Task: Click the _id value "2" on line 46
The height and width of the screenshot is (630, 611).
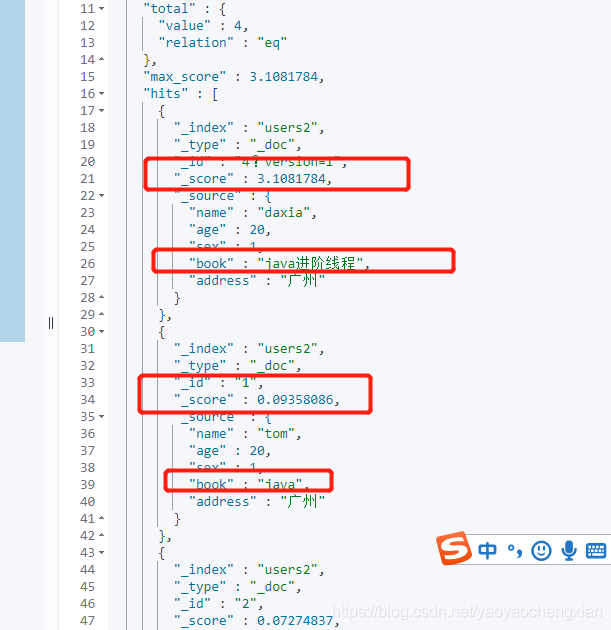Action: pyautogui.click(x=246, y=604)
